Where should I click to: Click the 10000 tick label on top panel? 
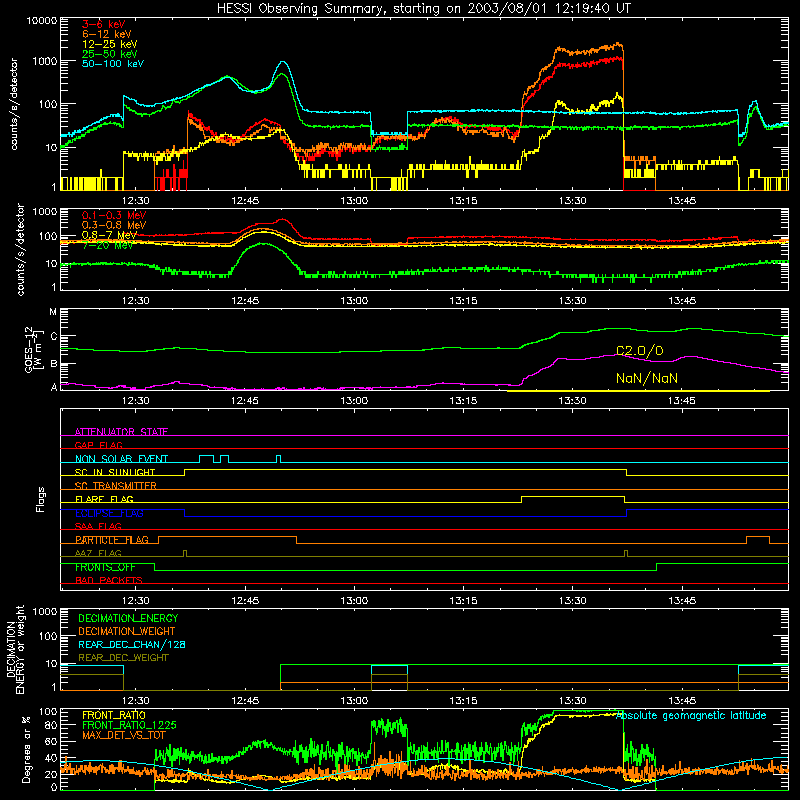pos(41,21)
